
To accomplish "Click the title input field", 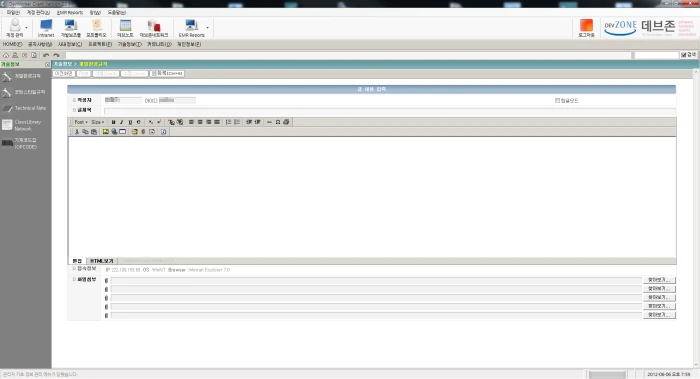I will tap(389, 110).
